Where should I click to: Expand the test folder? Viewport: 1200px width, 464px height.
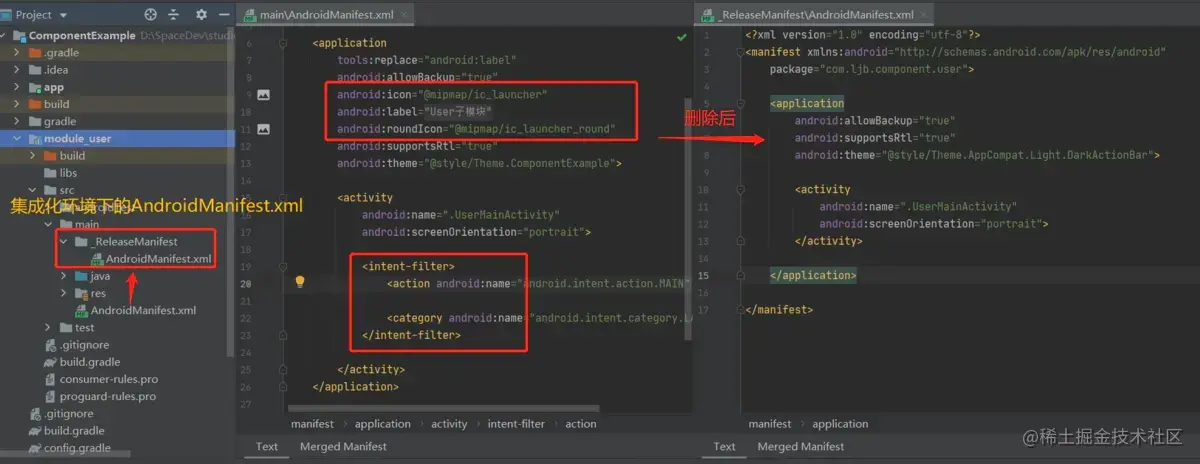click(50, 327)
